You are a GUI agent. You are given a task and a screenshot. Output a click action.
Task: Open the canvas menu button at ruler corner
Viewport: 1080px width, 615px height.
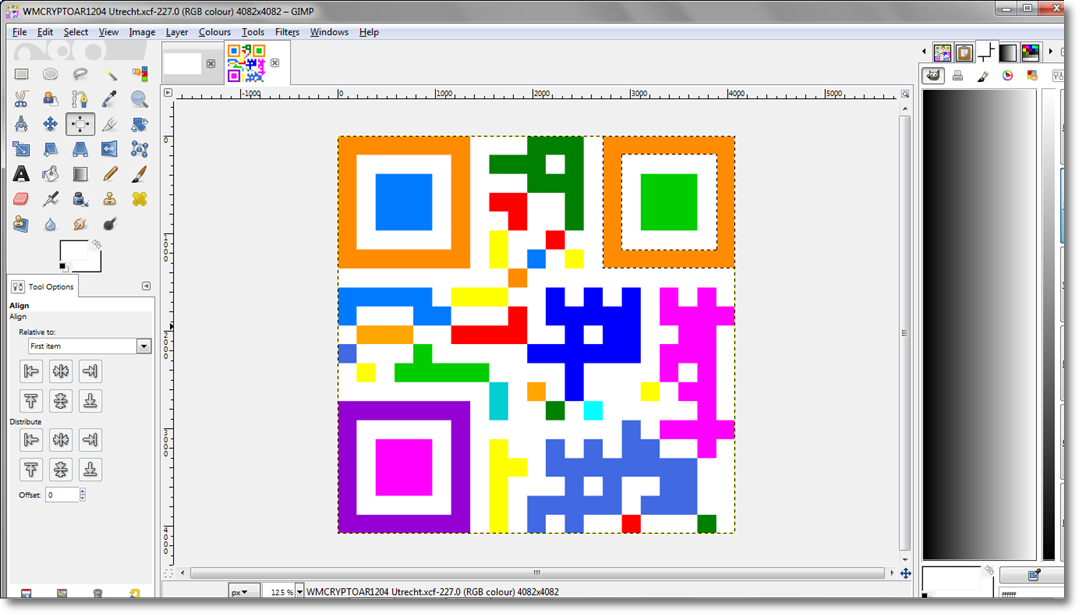(168, 92)
